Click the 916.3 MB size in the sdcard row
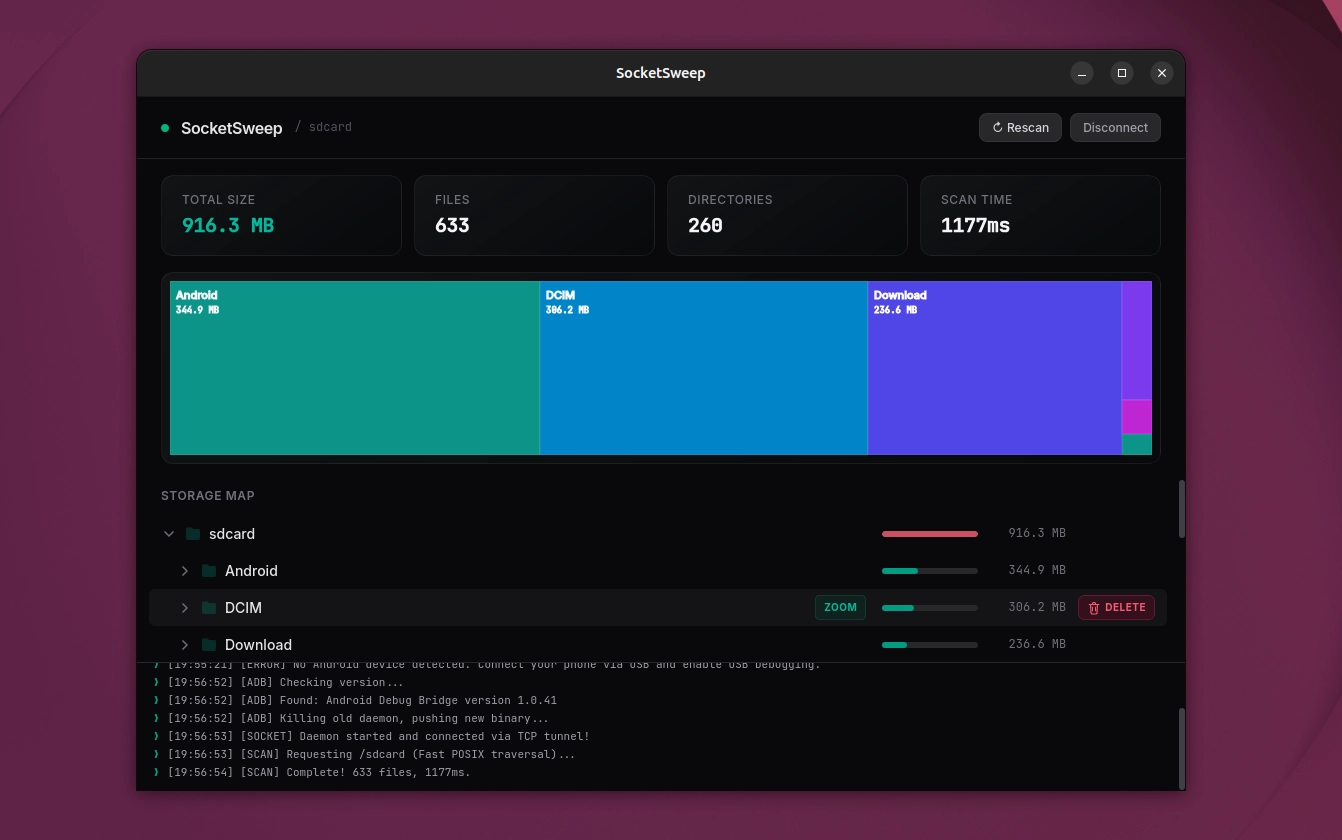This screenshot has width=1342, height=840. point(1037,534)
